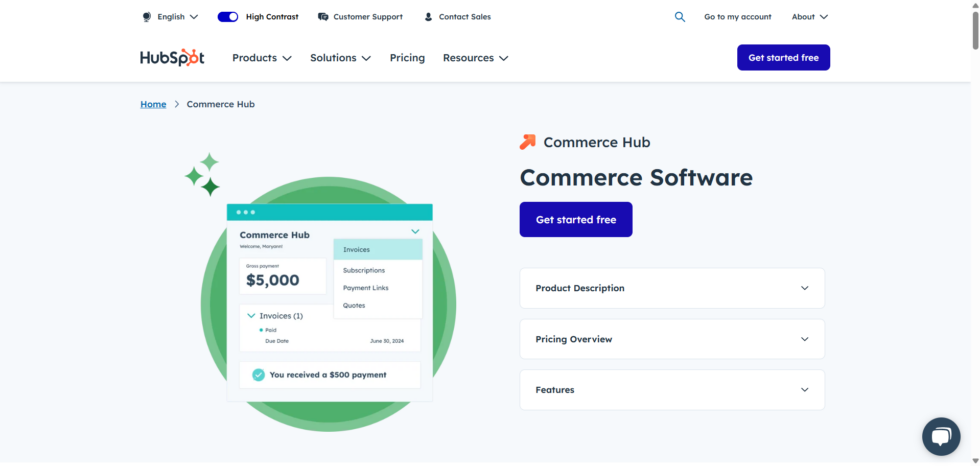The height and width of the screenshot is (466, 980).
Task: Click the scrollbar up arrow
Action: pos(975,4)
